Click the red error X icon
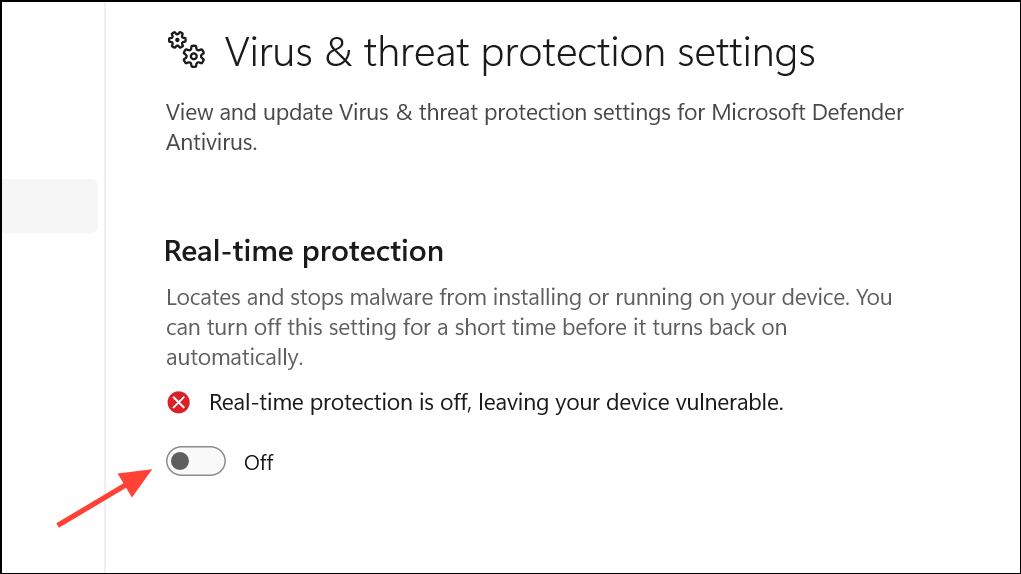The image size is (1021, 574). (x=179, y=403)
